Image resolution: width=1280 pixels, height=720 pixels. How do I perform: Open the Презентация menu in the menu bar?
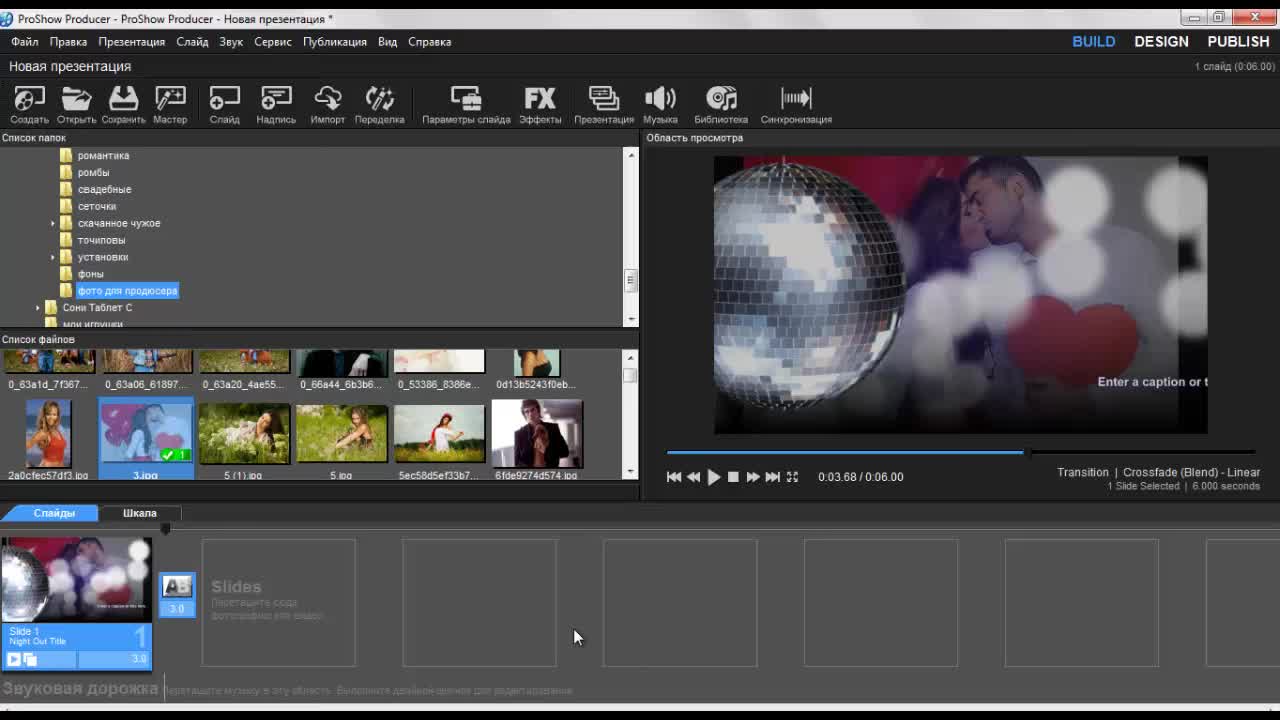click(x=131, y=42)
